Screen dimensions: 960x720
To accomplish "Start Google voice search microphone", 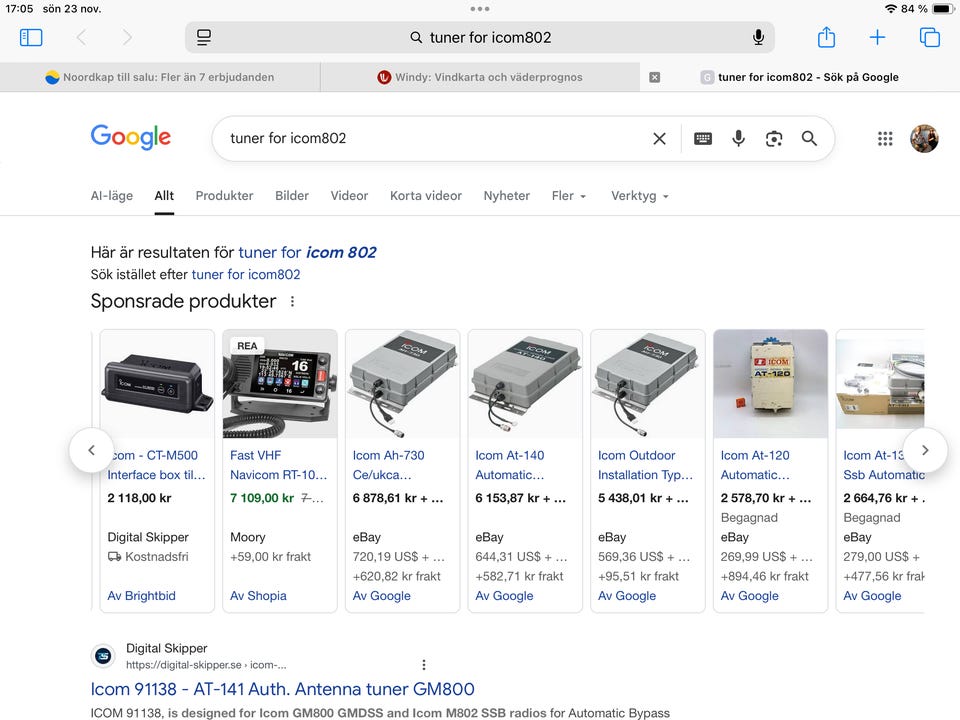I will (738, 138).
